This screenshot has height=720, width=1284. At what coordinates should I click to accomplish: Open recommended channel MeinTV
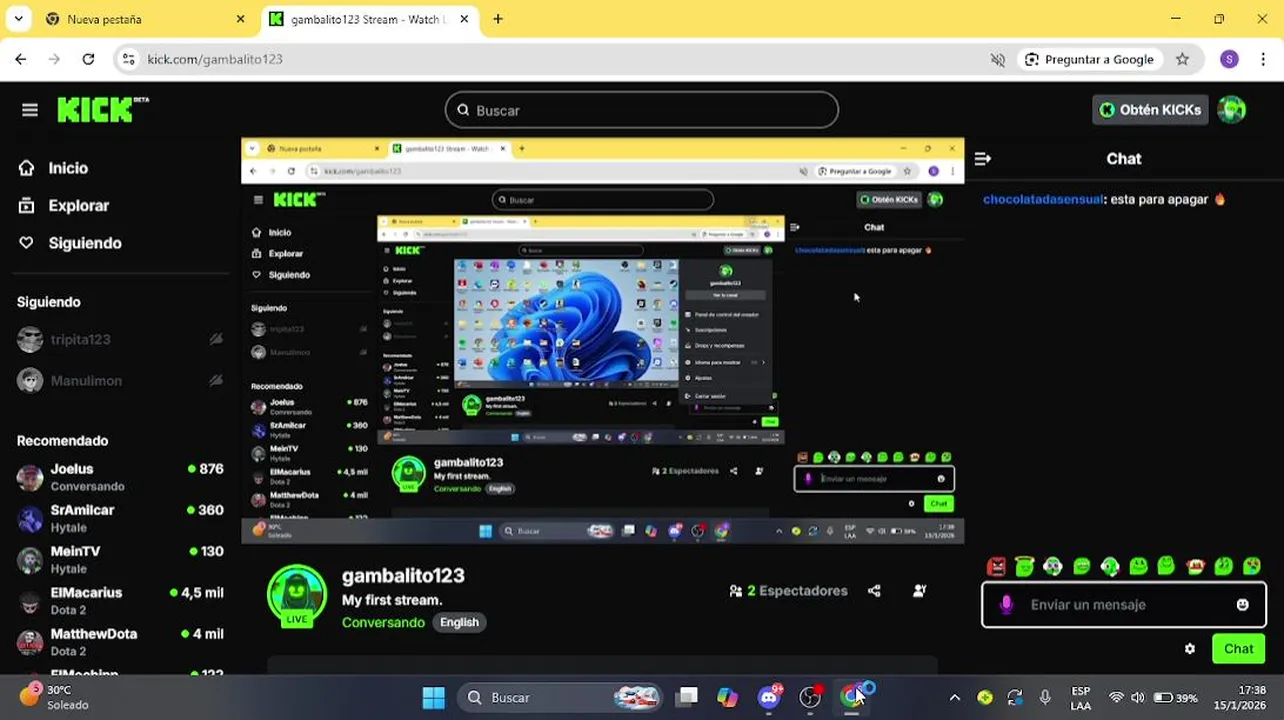coord(120,559)
